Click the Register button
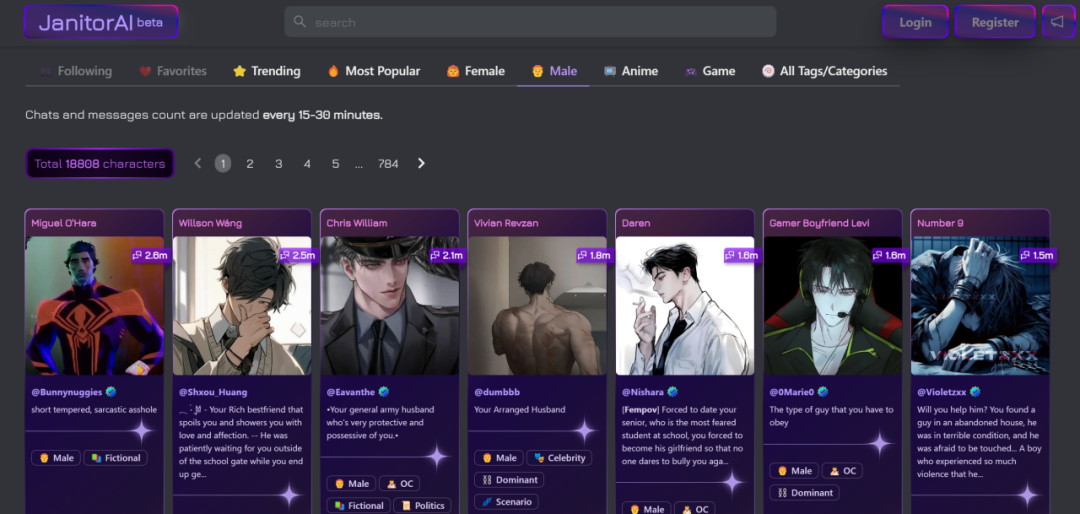 point(995,22)
